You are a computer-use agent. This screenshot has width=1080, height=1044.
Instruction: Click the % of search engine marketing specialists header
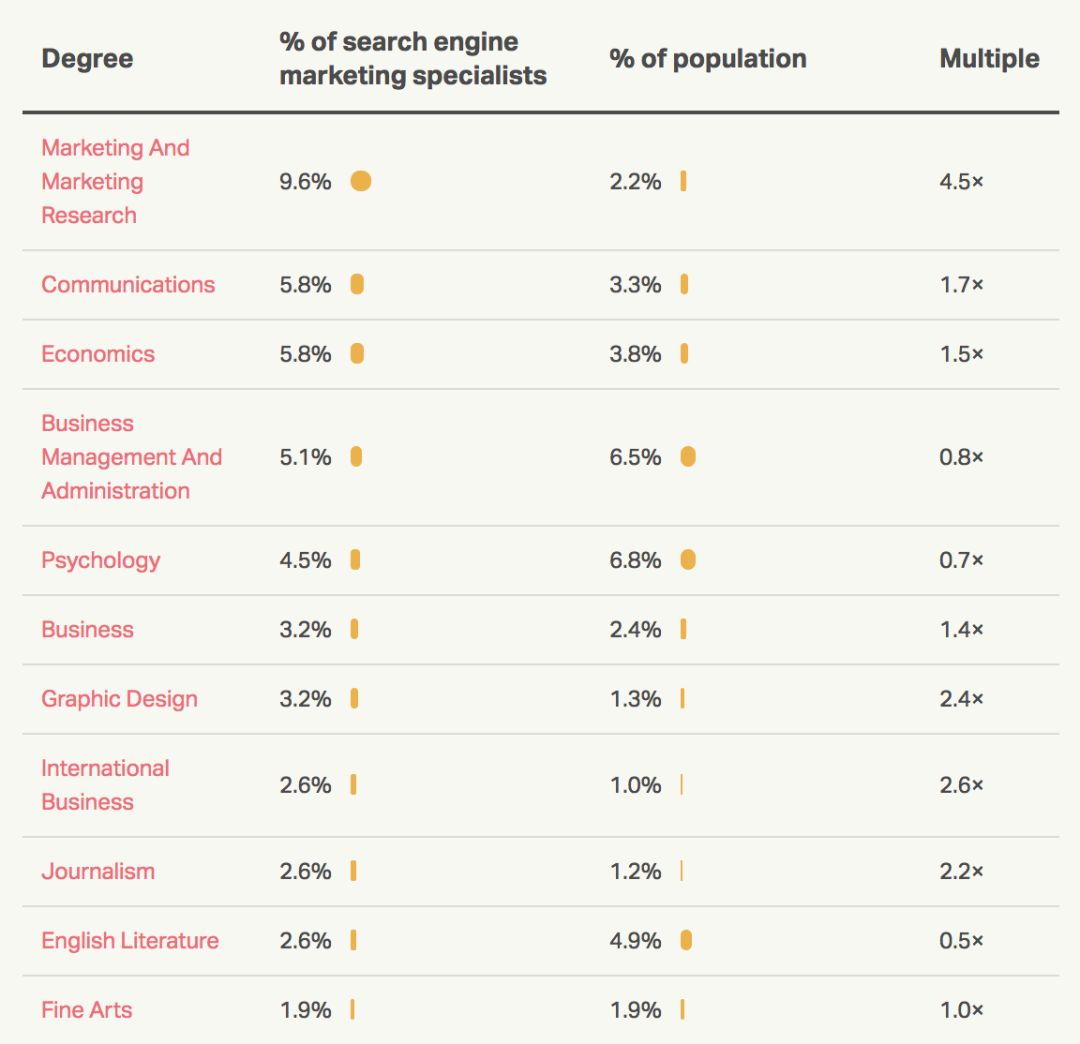pos(413,59)
